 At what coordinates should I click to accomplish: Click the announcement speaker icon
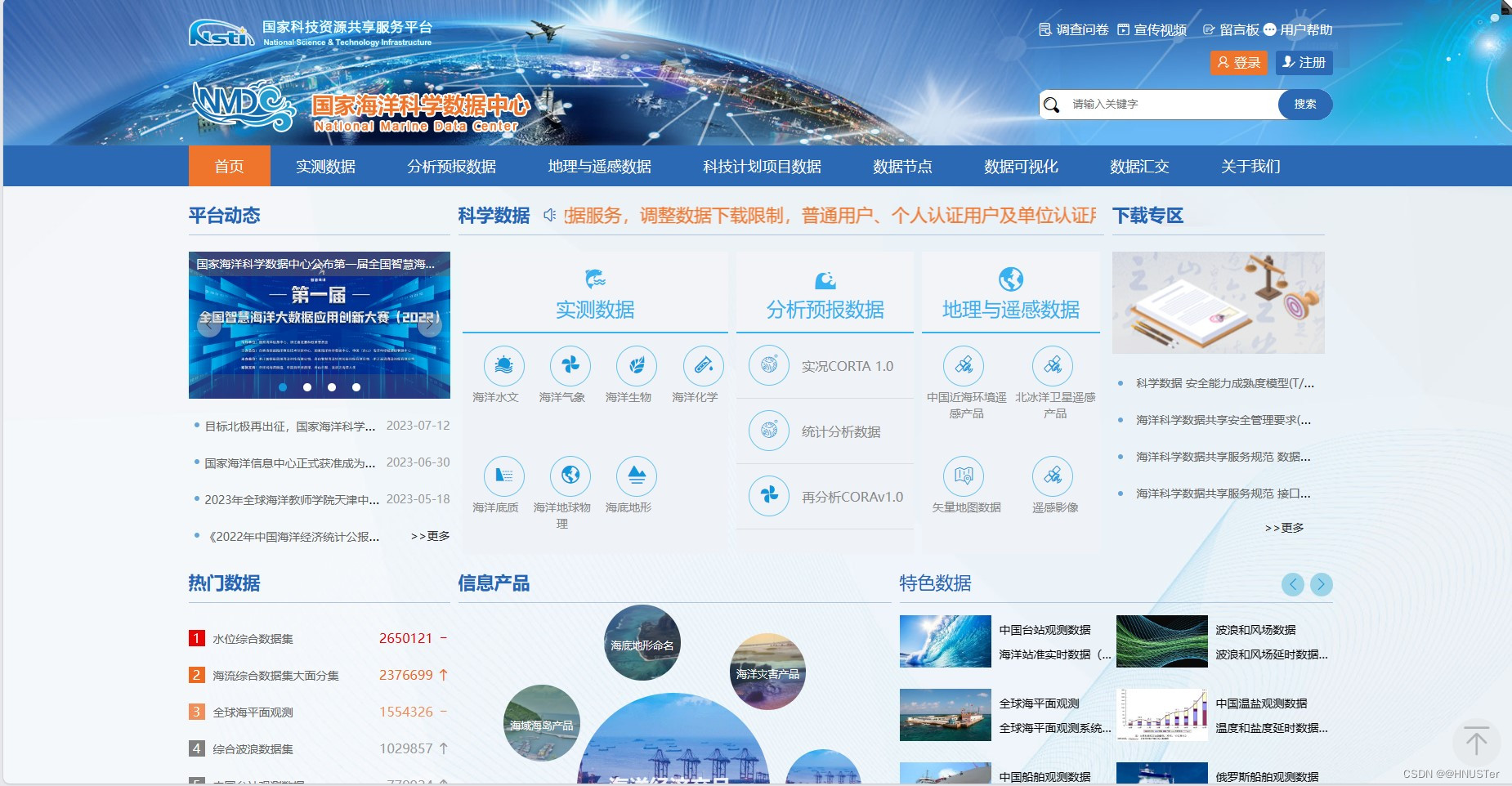549,215
